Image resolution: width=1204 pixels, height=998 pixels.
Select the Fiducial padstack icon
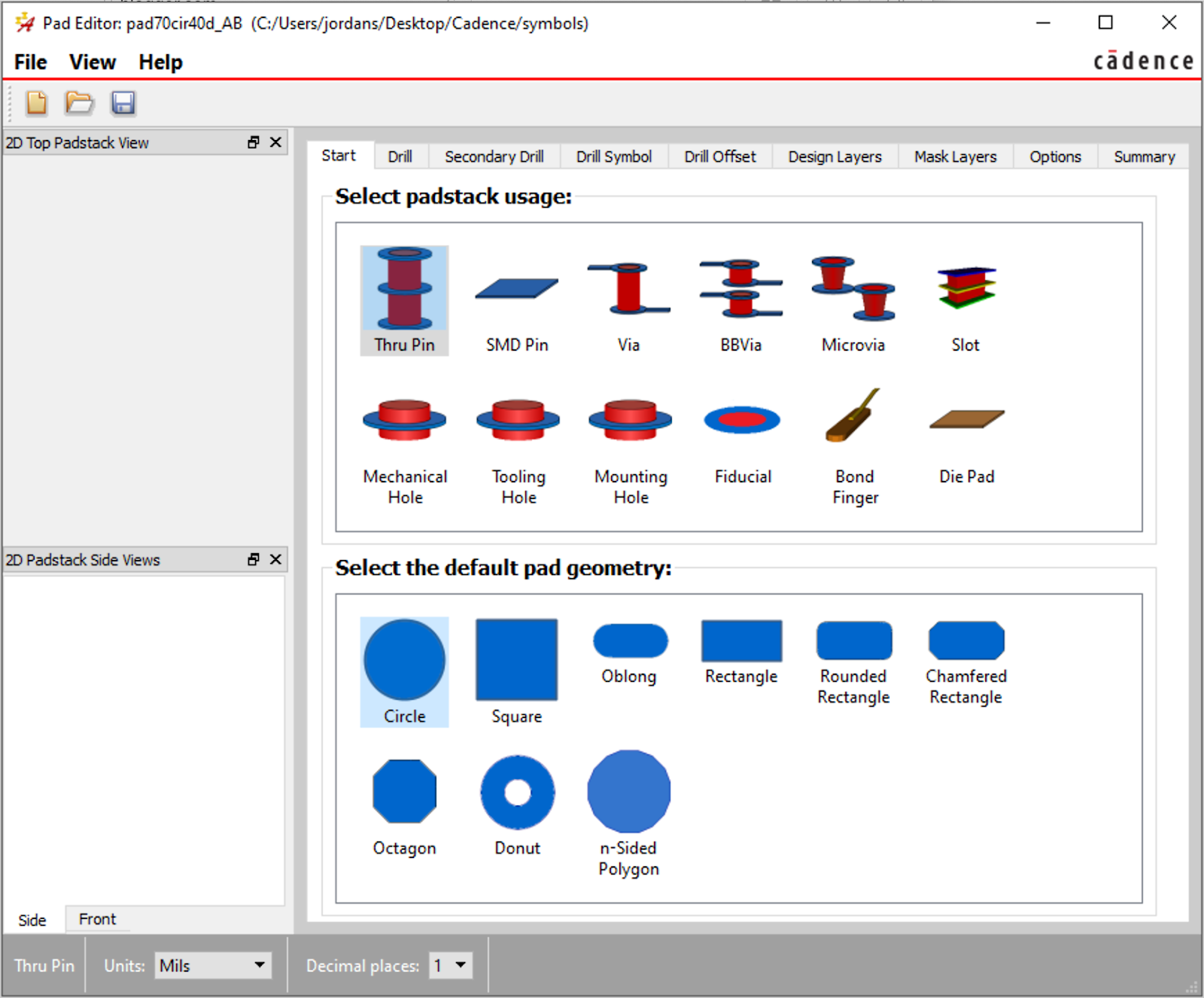point(743,444)
